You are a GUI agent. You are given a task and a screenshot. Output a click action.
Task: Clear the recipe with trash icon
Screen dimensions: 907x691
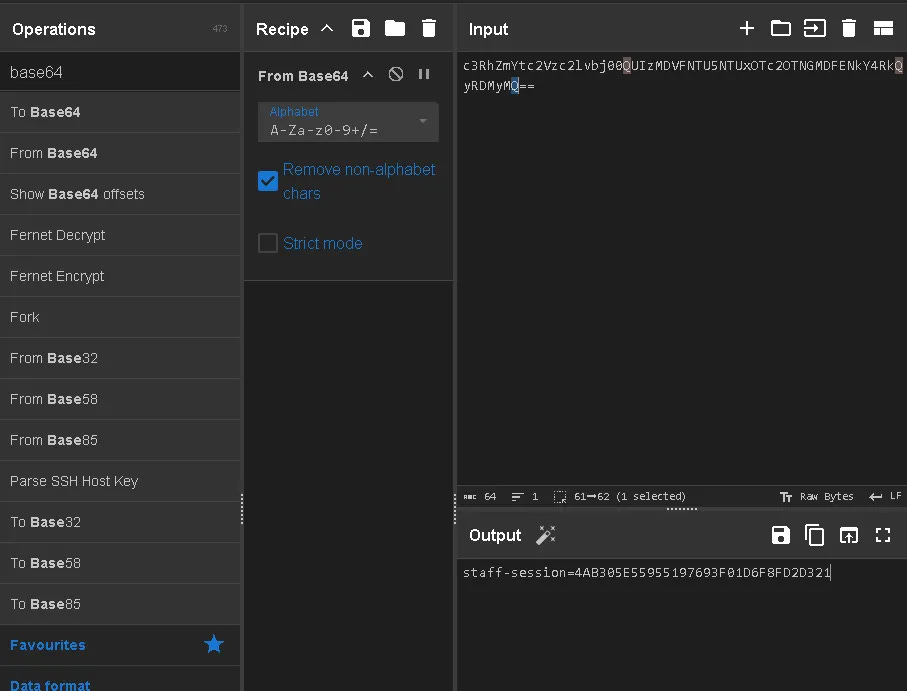coord(429,28)
